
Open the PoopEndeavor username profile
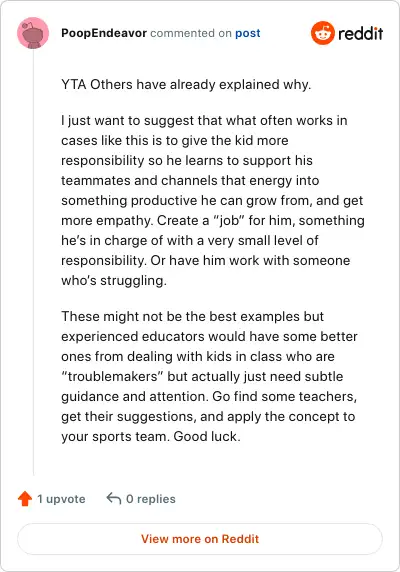(104, 33)
